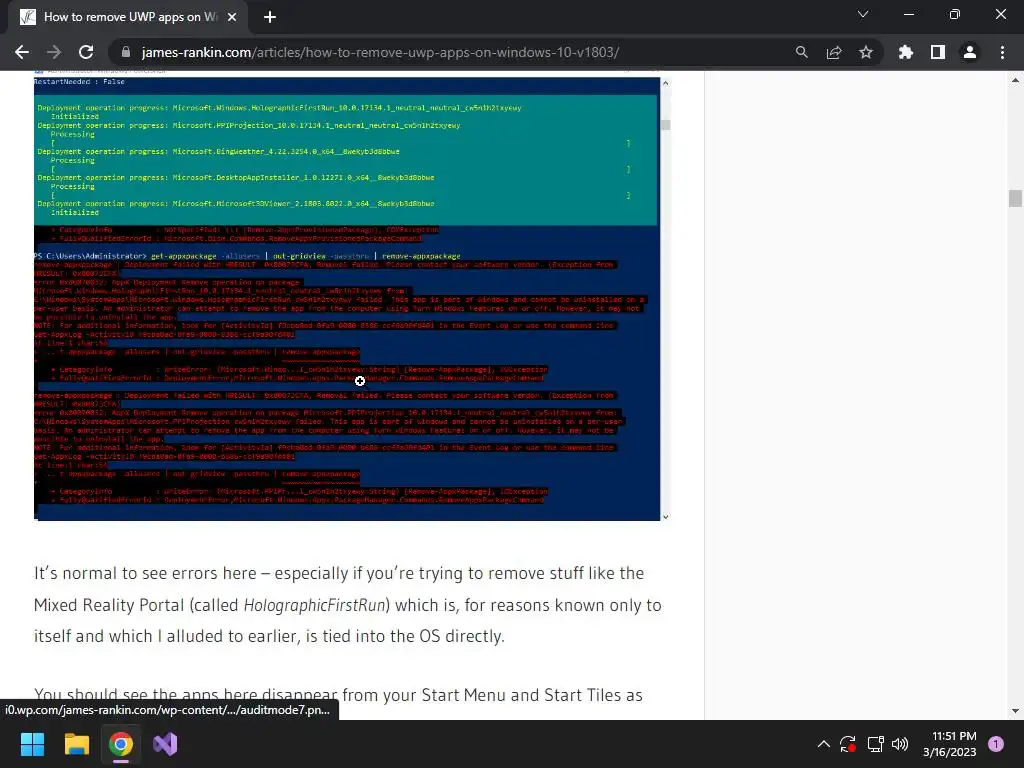The image size is (1024, 768).
Task: Open the network status tray icon
Action: pyautogui.click(x=875, y=744)
